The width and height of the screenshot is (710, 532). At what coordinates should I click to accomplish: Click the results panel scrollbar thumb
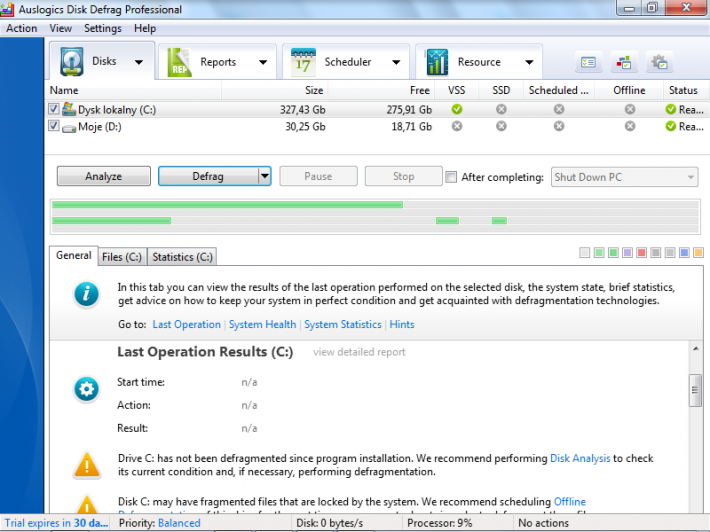point(696,390)
